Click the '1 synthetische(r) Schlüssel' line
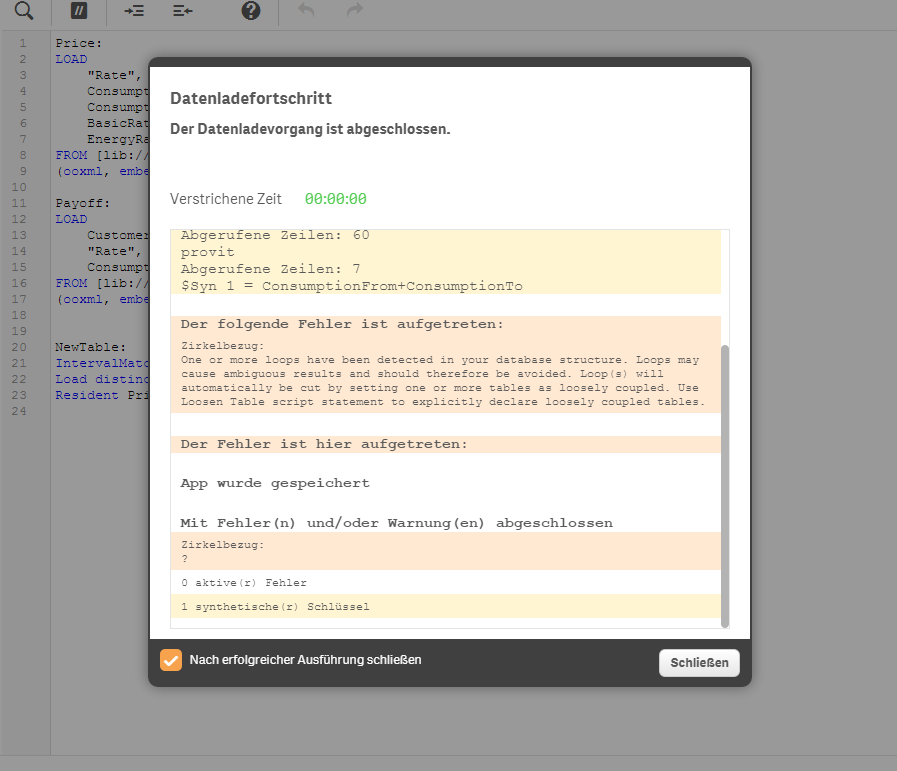 coord(275,607)
